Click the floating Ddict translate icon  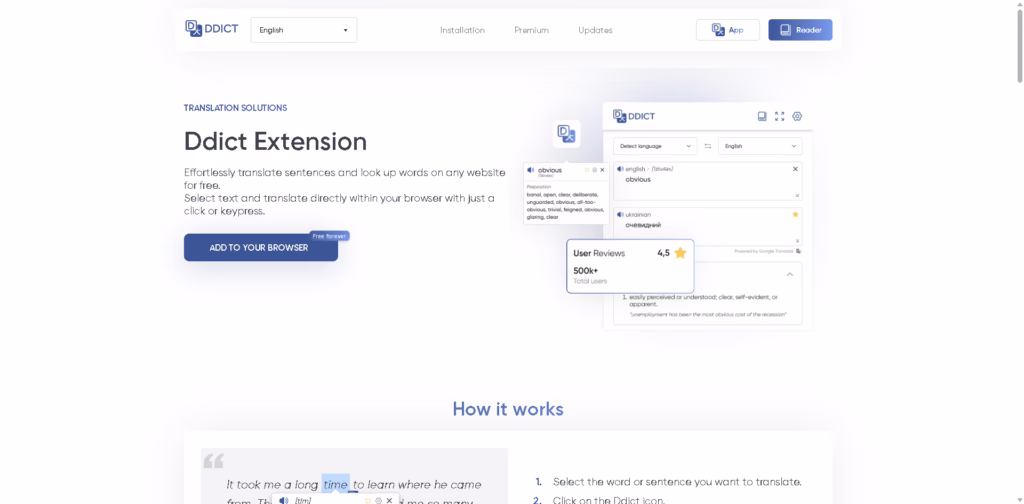click(x=567, y=133)
